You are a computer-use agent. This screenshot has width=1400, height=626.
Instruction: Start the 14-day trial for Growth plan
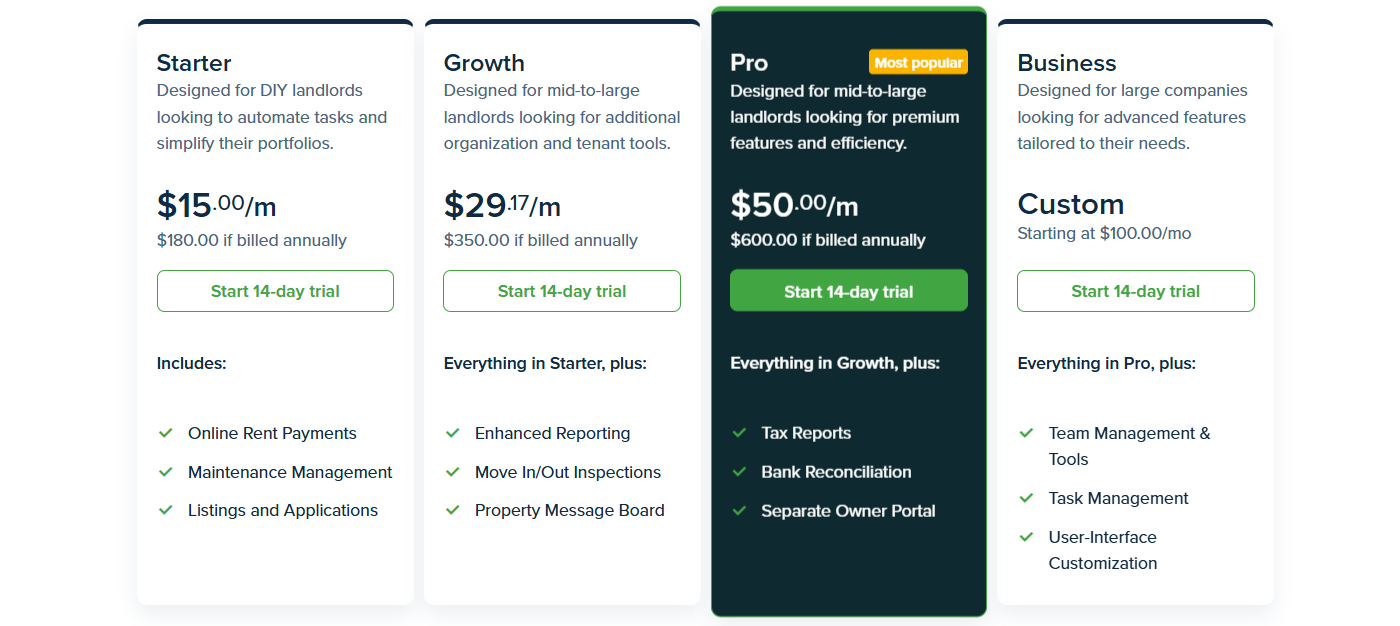[x=562, y=291]
